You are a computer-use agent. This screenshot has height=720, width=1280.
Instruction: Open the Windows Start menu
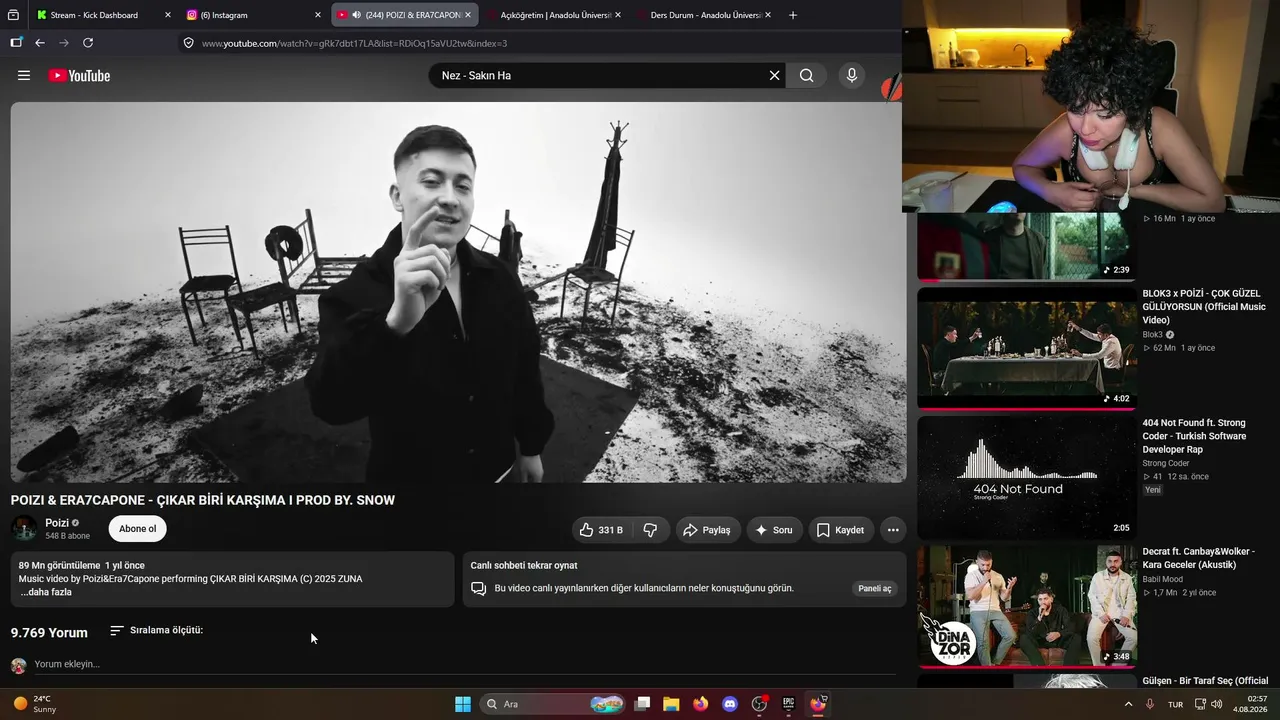click(x=463, y=704)
